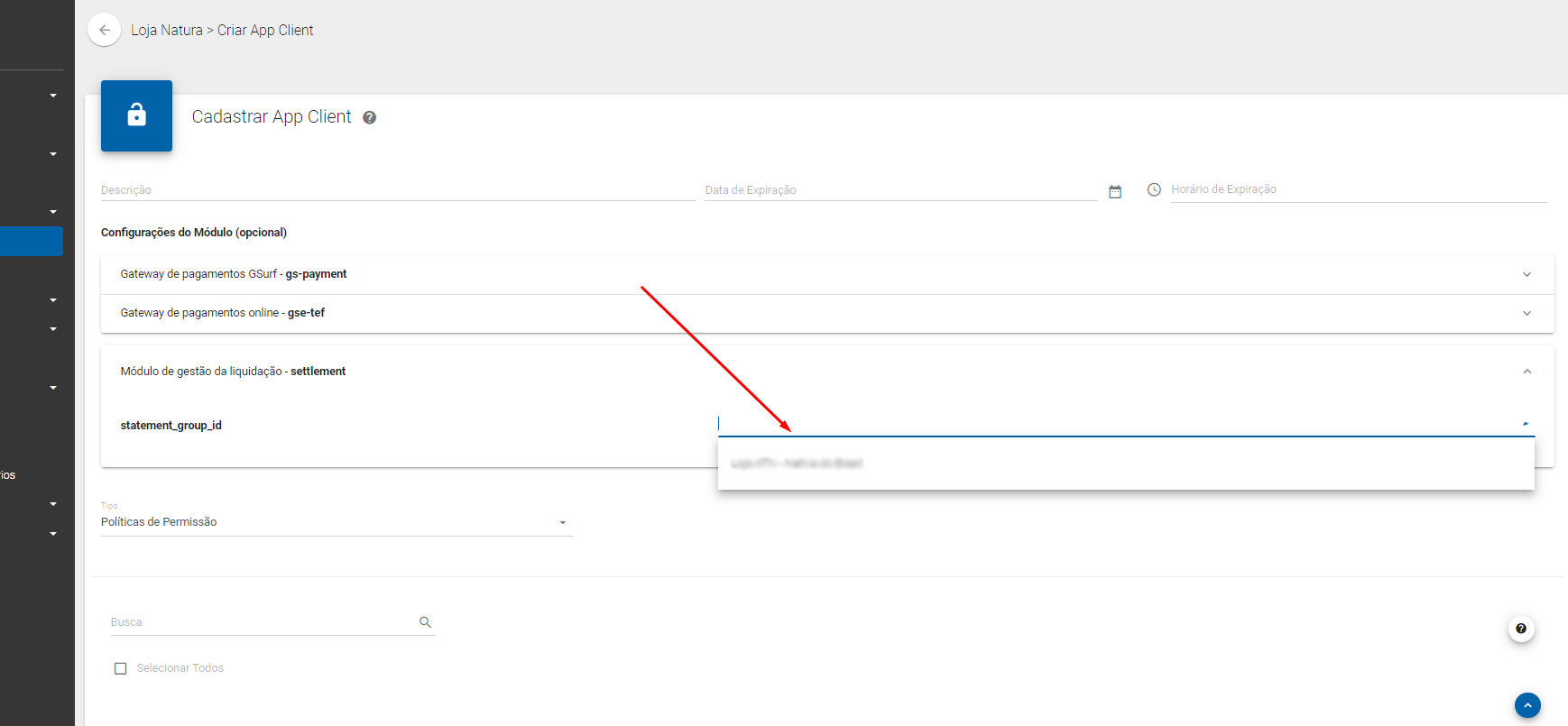Expand the gse-tef online gateway panel
Viewport: 1568px width, 726px height.
[x=1526, y=313]
